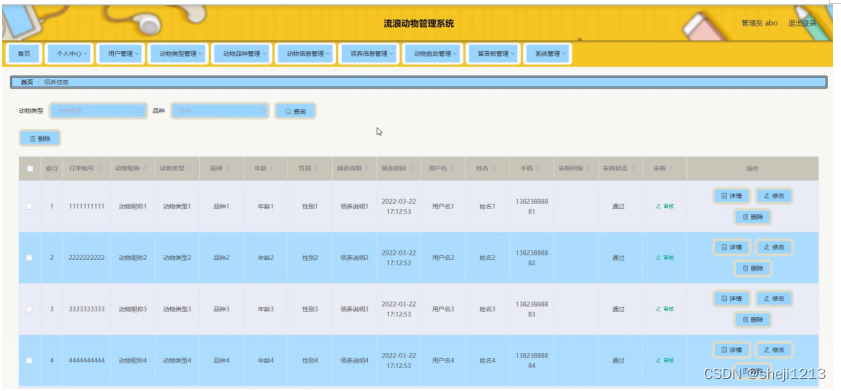Click 删除 for row 动物昵称3

pyautogui.click(x=753, y=319)
